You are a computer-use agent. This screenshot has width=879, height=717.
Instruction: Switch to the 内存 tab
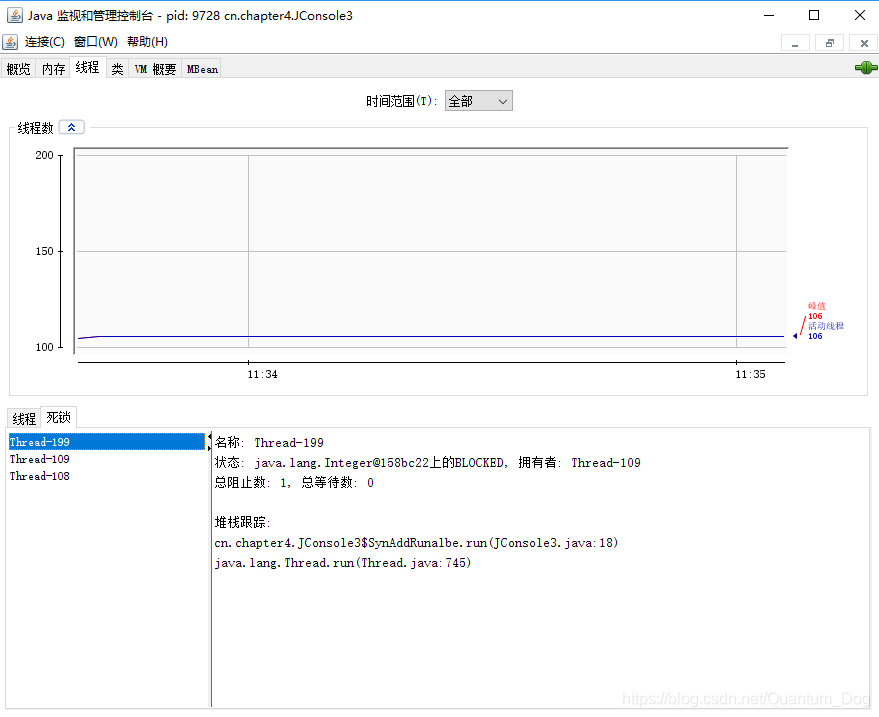point(53,69)
